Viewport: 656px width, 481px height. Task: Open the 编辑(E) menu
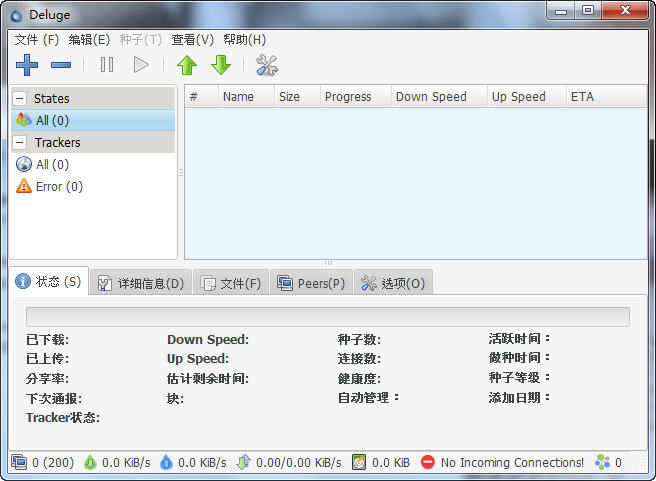tap(89, 40)
